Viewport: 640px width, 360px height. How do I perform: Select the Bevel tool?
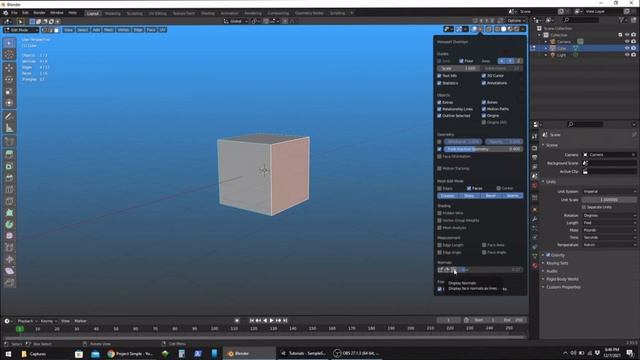pyautogui.click(x=9, y=178)
